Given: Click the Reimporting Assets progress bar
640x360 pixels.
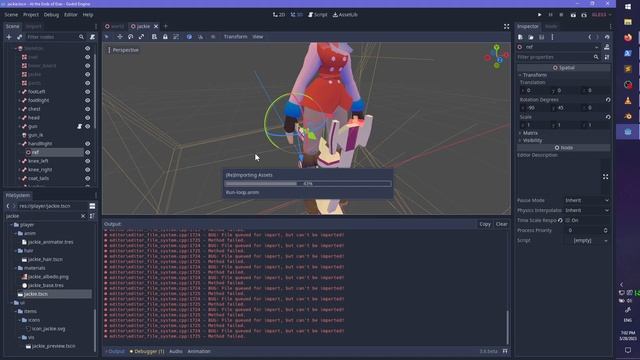Looking at the screenshot, I should tap(308, 184).
